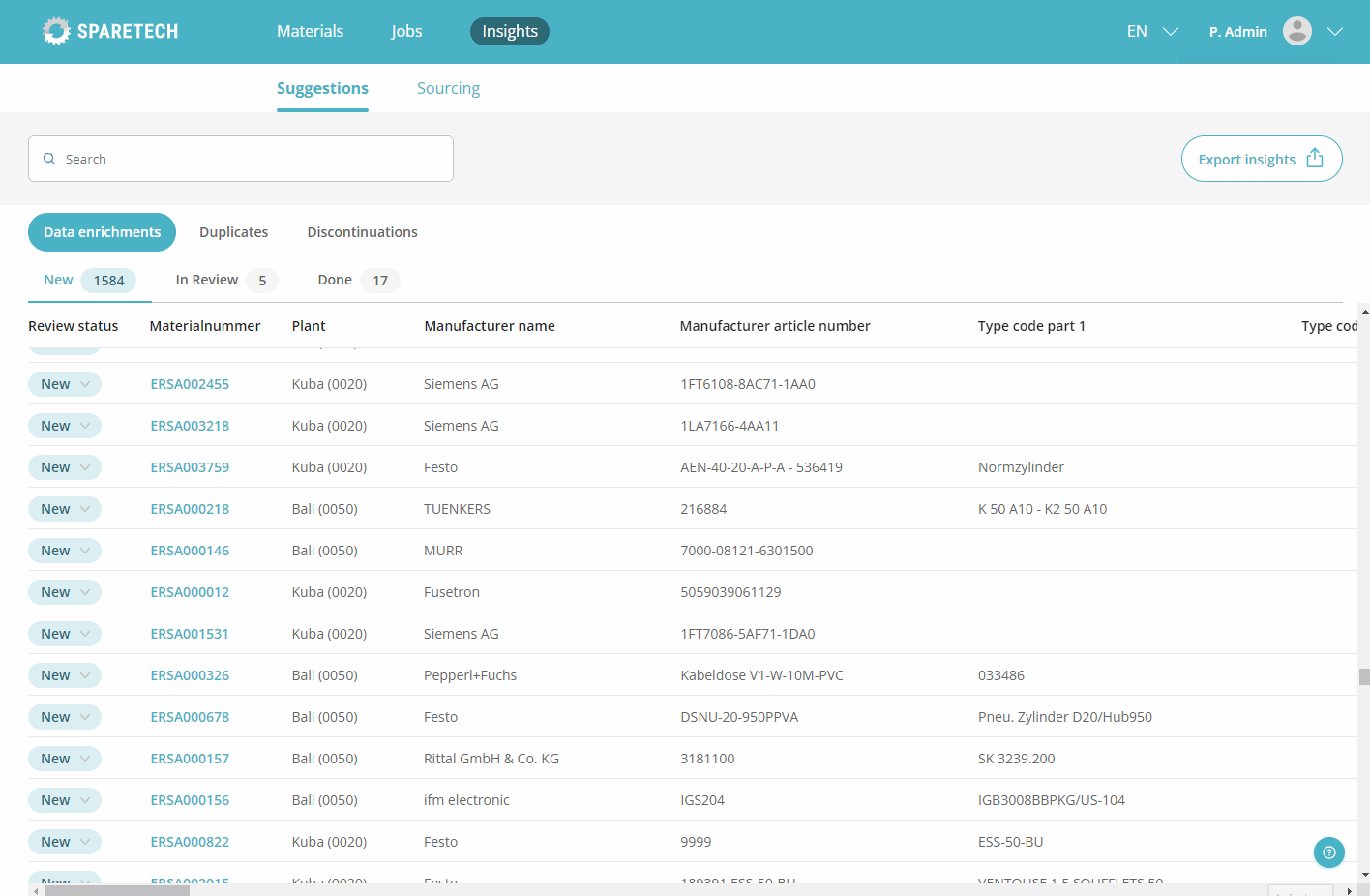1370x896 pixels.
Task: Click scroll right arrow on horizontal scrollbar
Action: pyautogui.click(x=1349, y=890)
